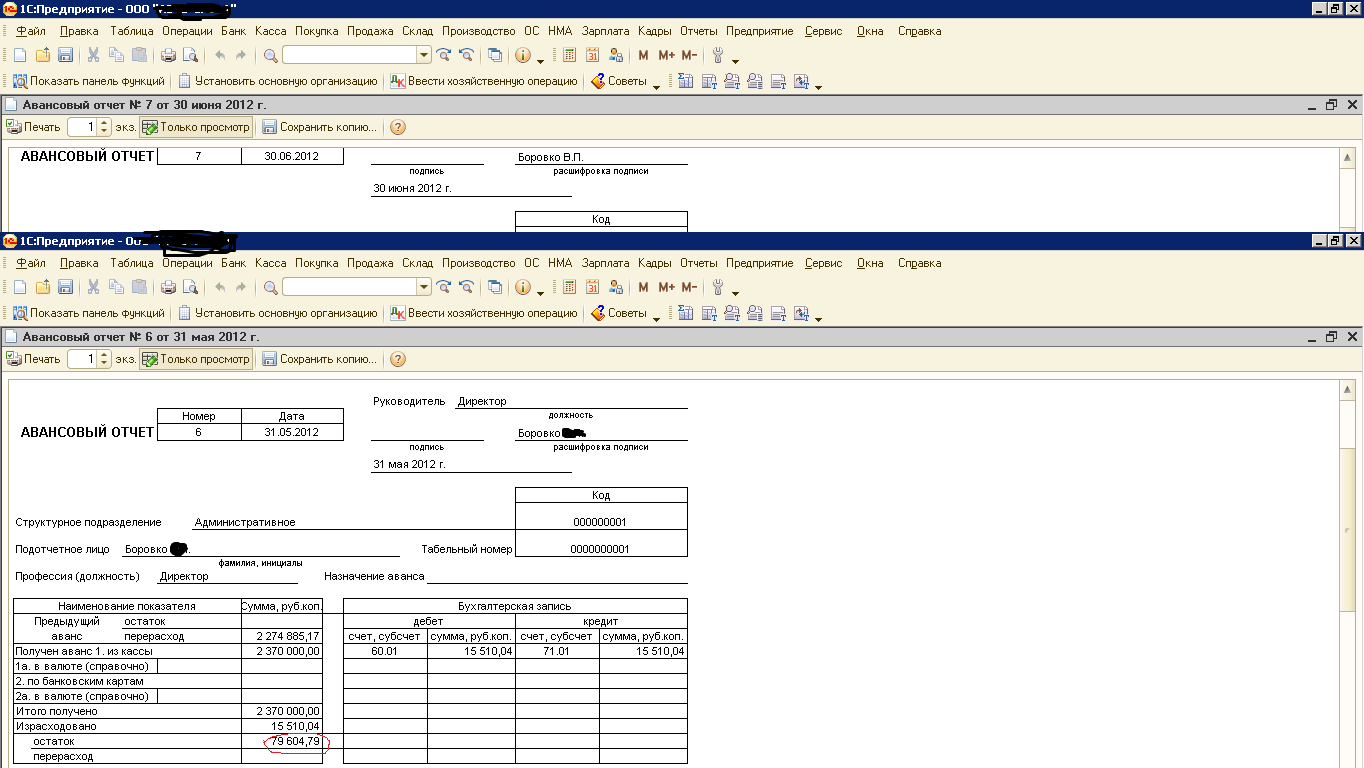Click 'Ввести хозяйственную операцию' in the lower window
Viewport: 1364px width, 768px height.
pyautogui.click(x=484, y=313)
